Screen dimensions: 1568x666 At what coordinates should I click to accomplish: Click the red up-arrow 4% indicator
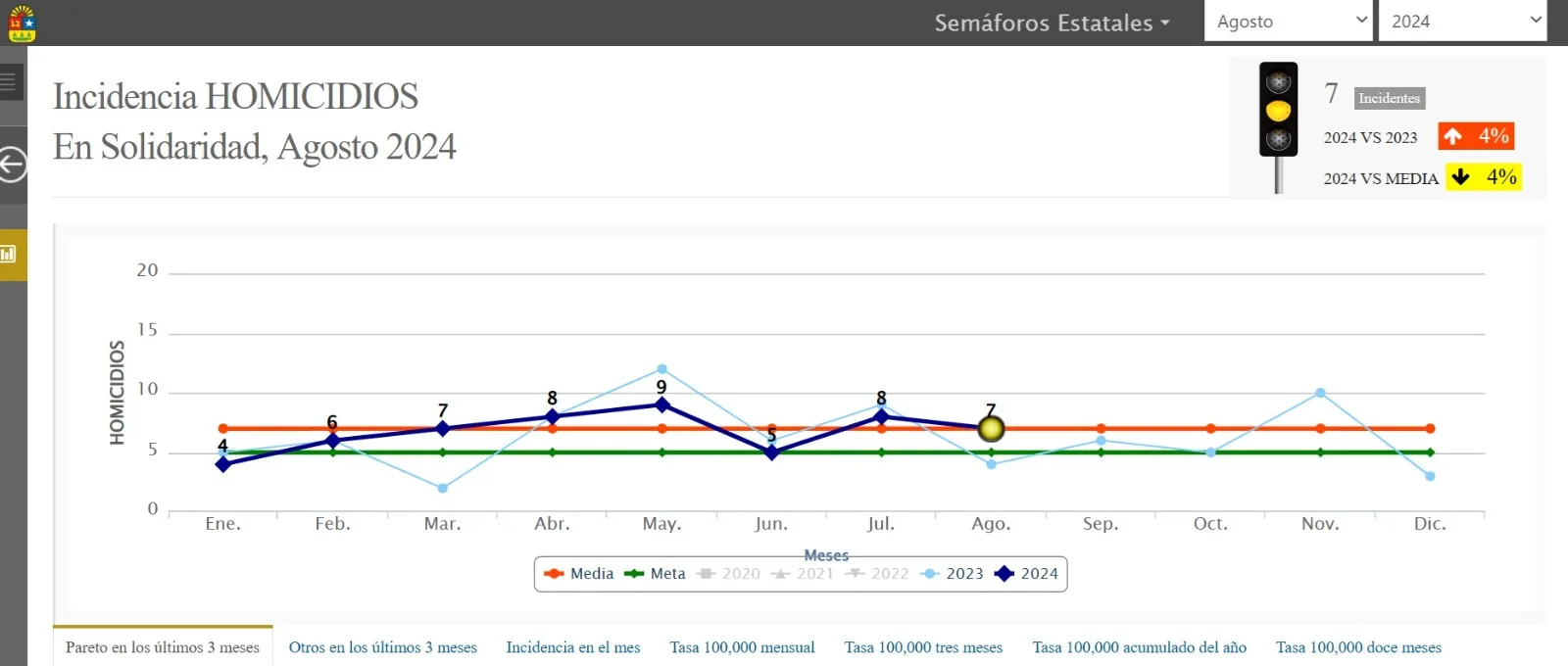pyautogui.click(x=1476, y=136)
